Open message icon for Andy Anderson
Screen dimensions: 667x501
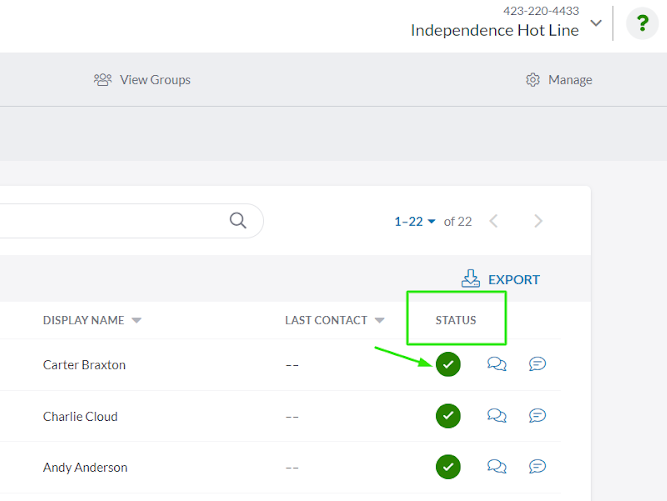coord(537,467)
